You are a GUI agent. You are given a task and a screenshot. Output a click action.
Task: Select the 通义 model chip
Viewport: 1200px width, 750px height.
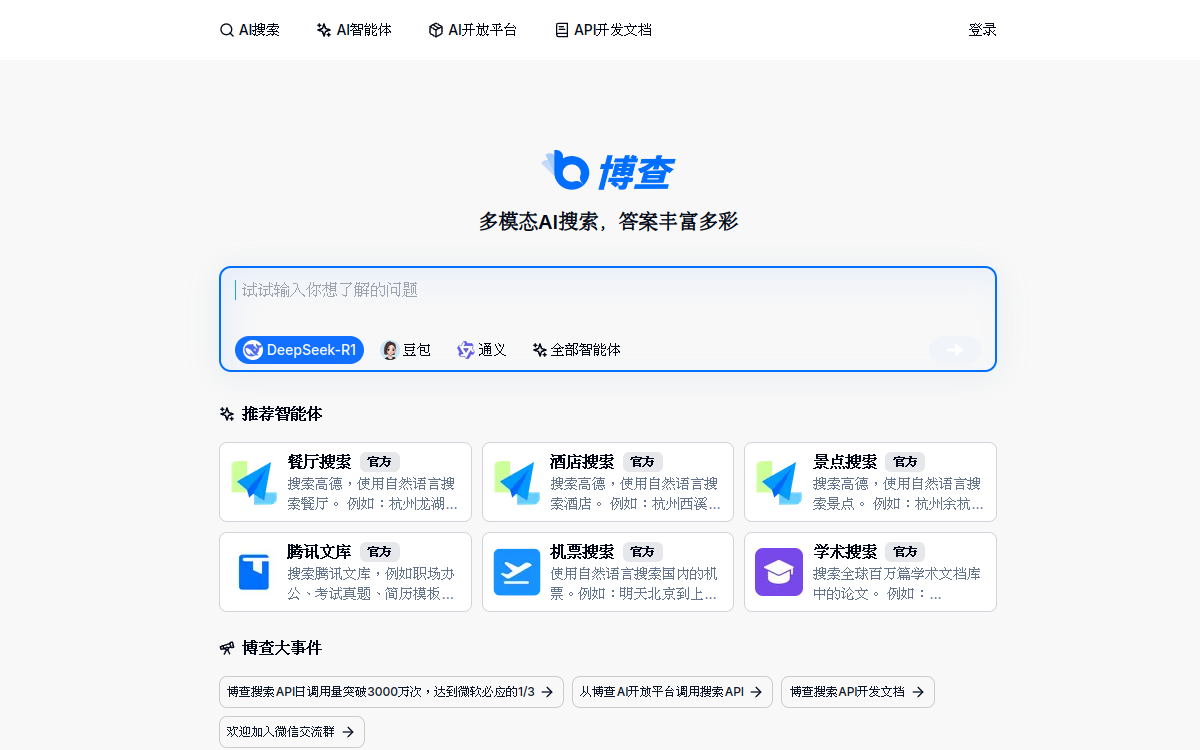[x=482, y=350]
